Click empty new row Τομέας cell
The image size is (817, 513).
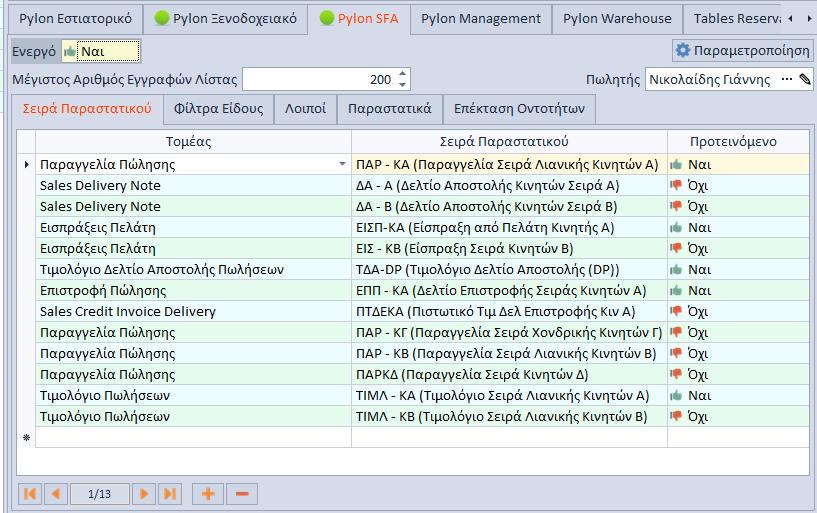pos(193,437)
